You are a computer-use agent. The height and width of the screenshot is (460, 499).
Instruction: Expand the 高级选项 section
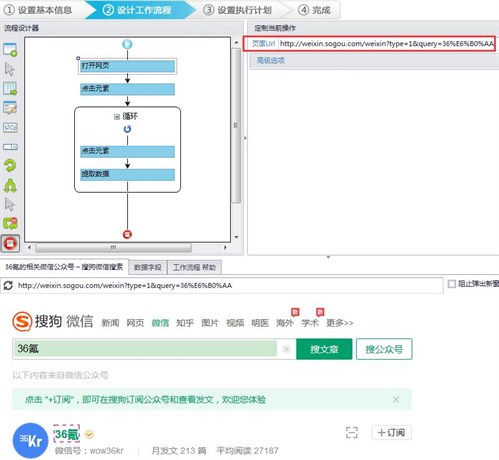point(270,60)
